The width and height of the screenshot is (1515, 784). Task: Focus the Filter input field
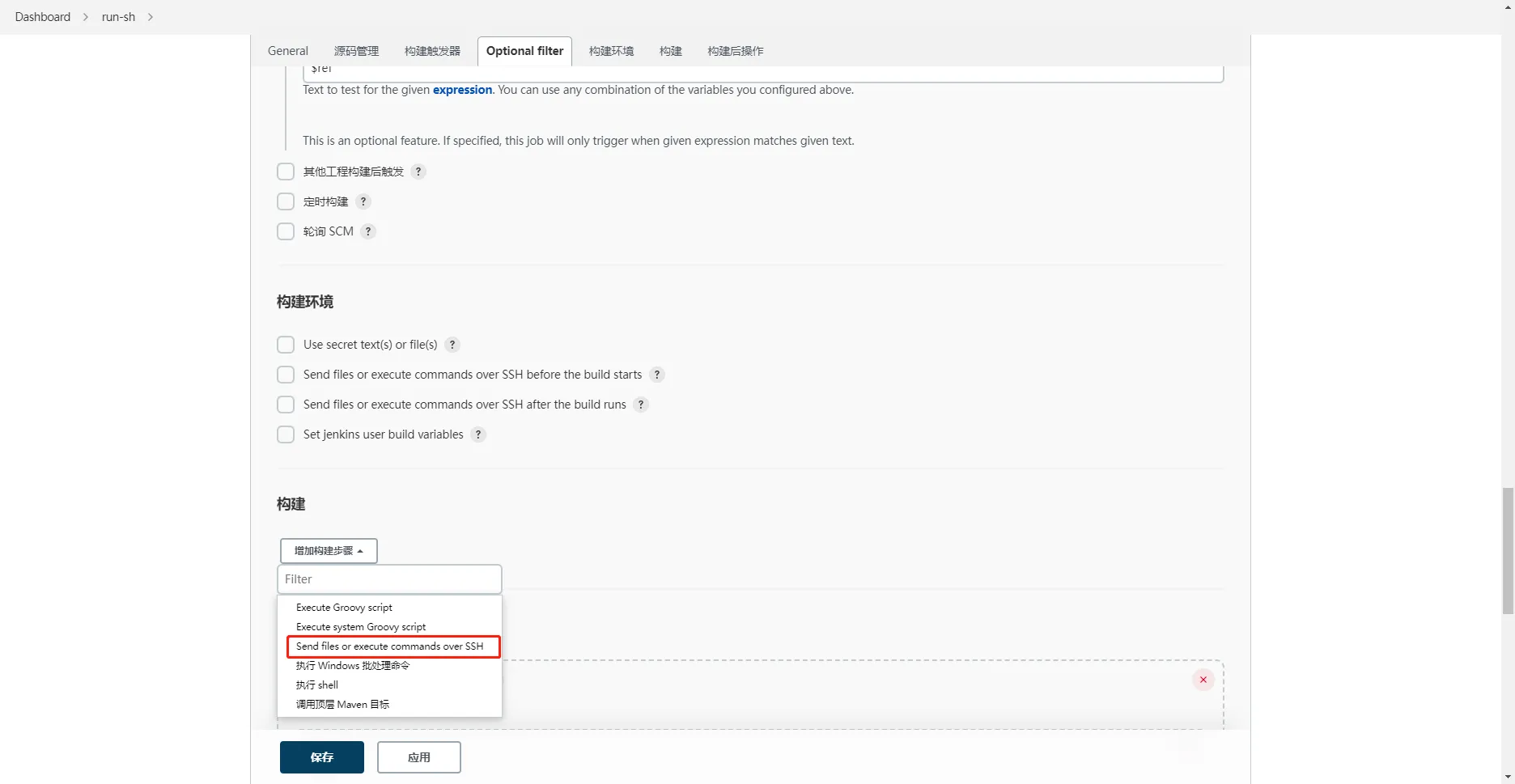[389, 579]
